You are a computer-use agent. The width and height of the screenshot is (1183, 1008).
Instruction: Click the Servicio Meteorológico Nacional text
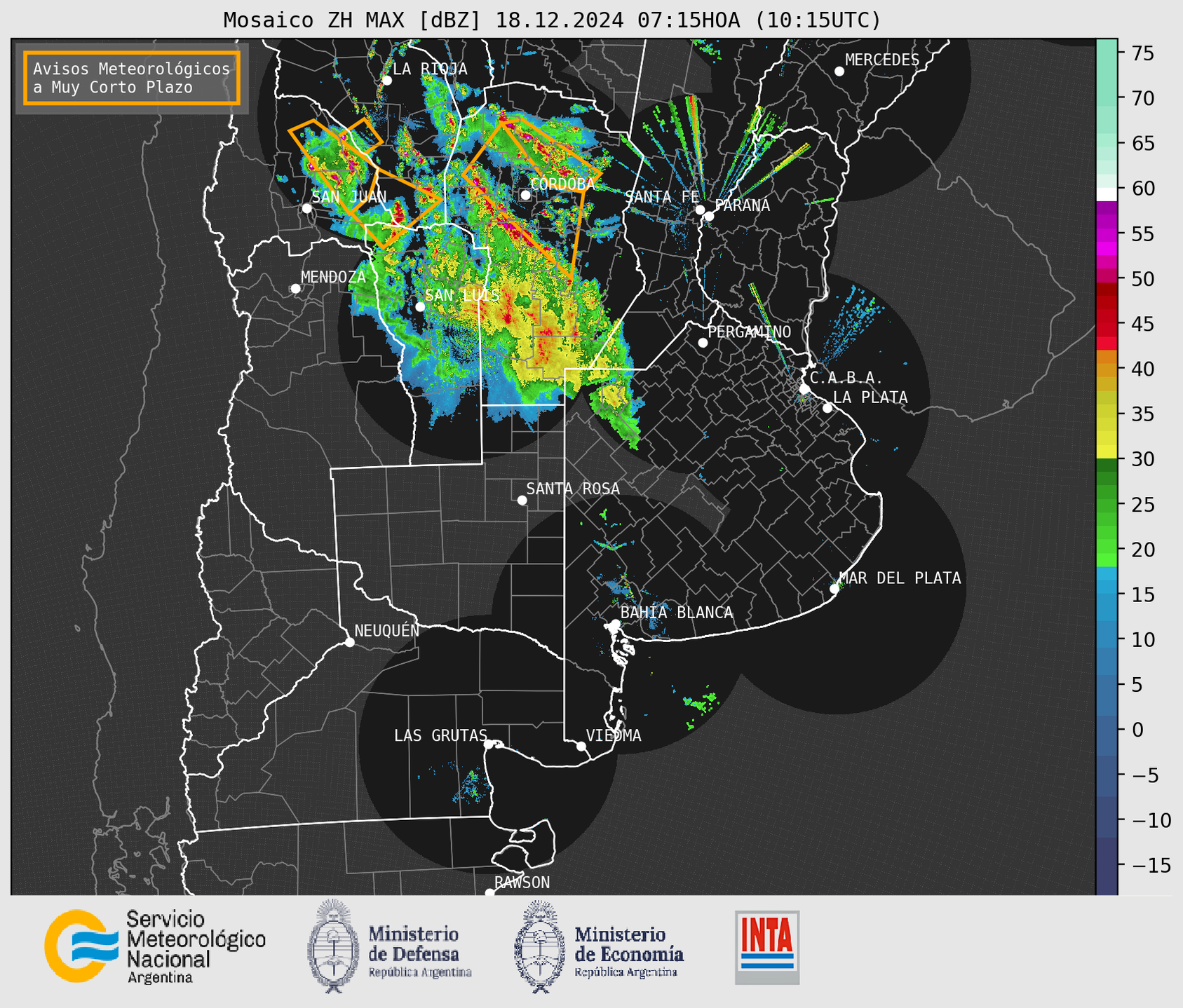click(196, 947)
